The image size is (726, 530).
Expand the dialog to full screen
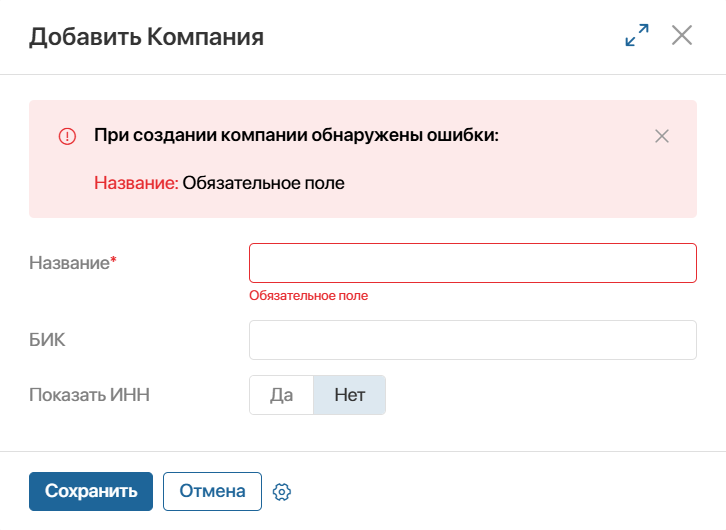(x=637, y=35)
